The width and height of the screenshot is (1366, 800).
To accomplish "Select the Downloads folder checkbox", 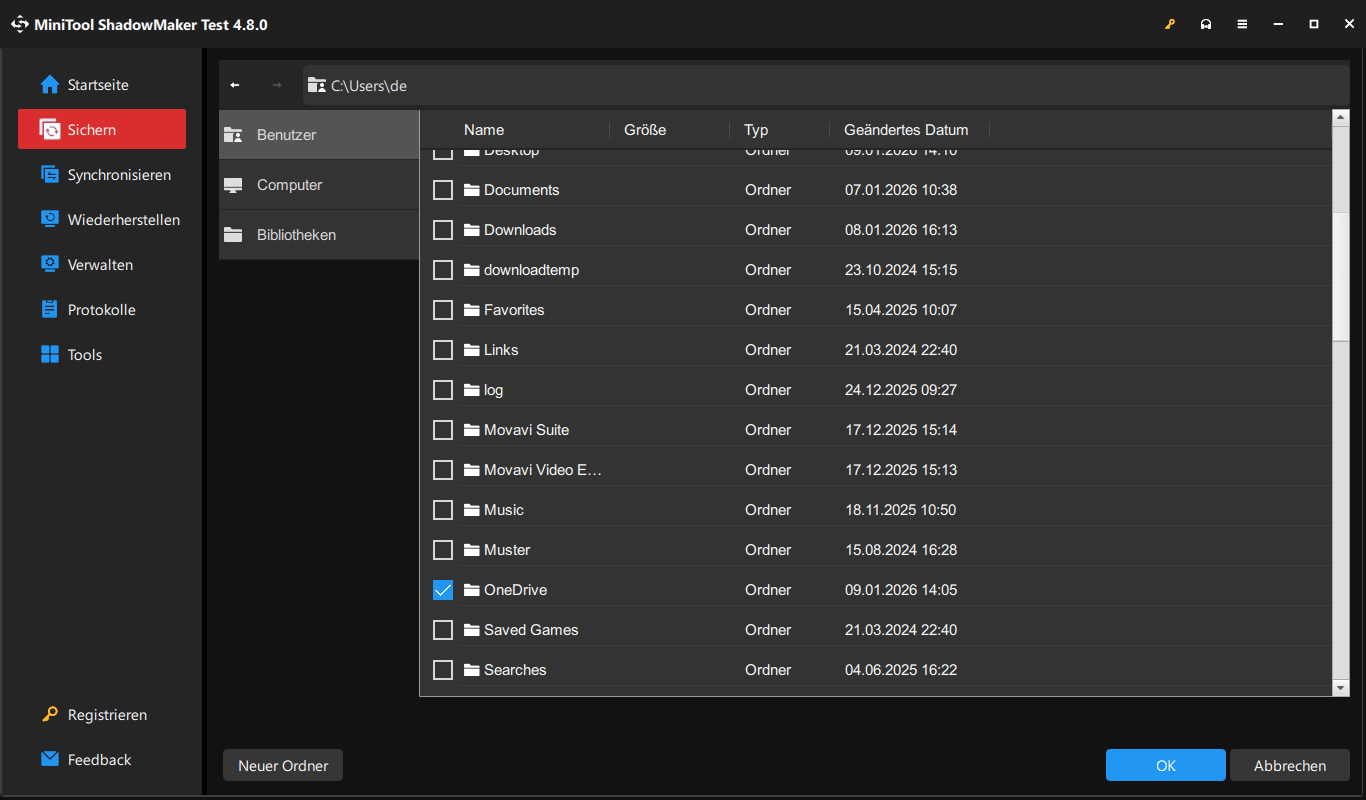I will 443,229.
